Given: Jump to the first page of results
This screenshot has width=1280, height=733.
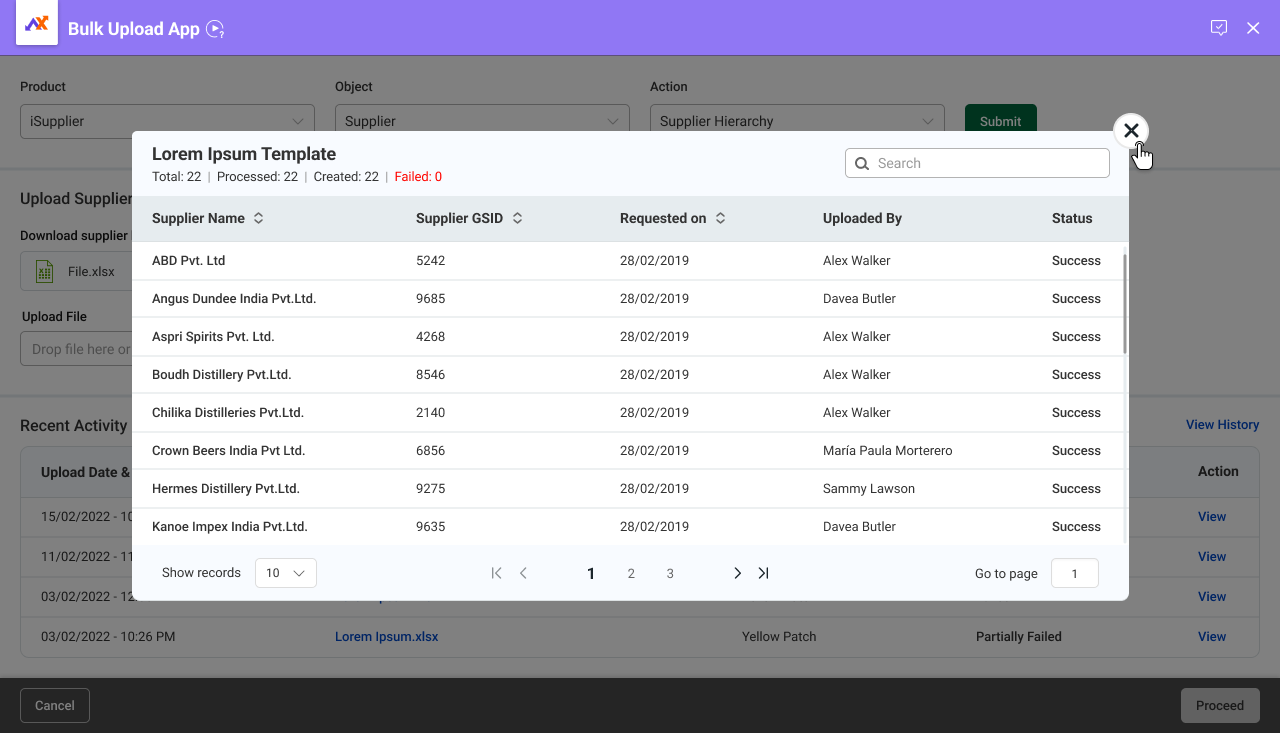Looking at the screenshot, I should click(x=496, y=573).
